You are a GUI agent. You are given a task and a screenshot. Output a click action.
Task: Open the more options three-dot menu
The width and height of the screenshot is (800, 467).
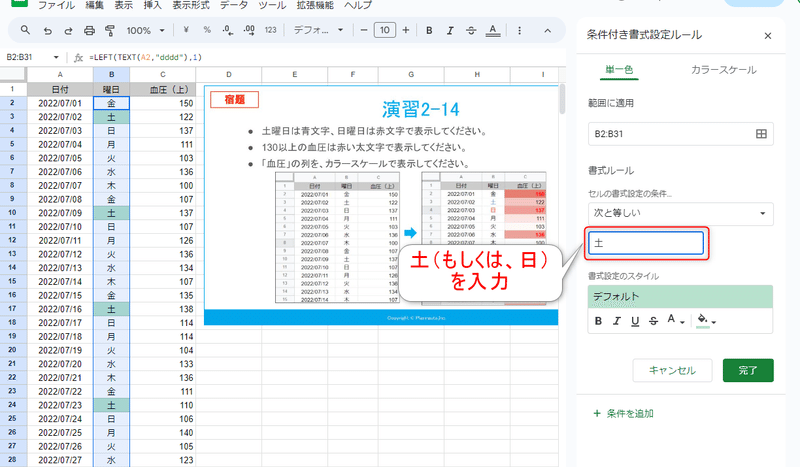pos(519,31)
